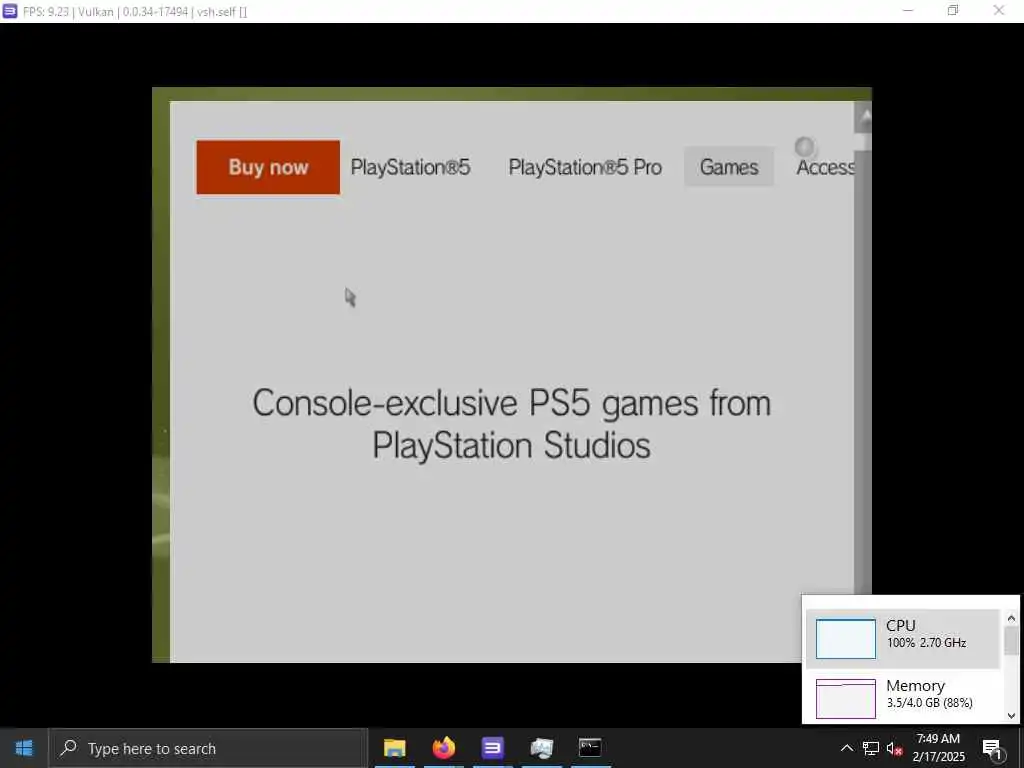
Task: Open the clock showing 7:49 AM
Action: (x=938, y=748)
